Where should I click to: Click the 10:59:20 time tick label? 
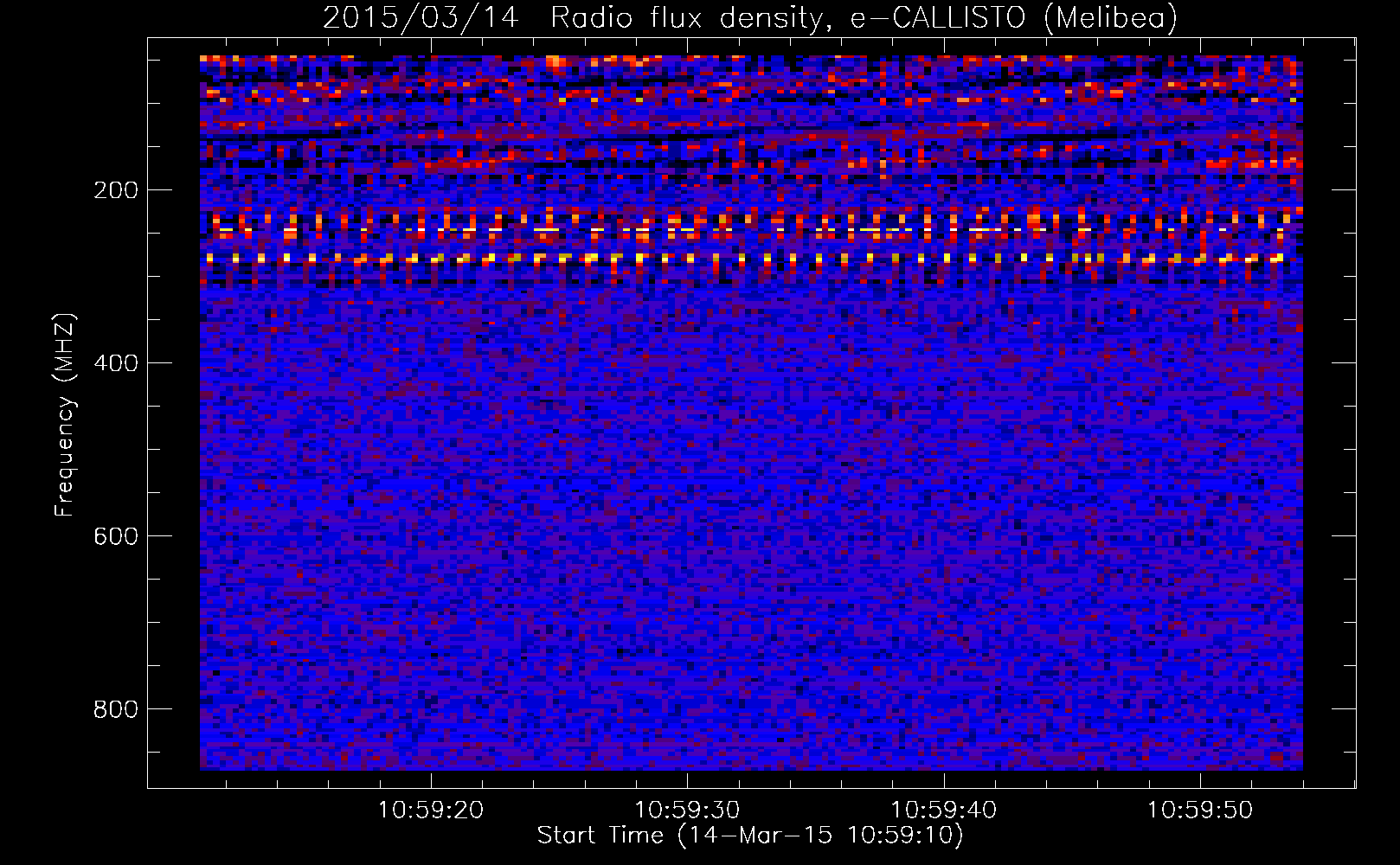[431, 811]
